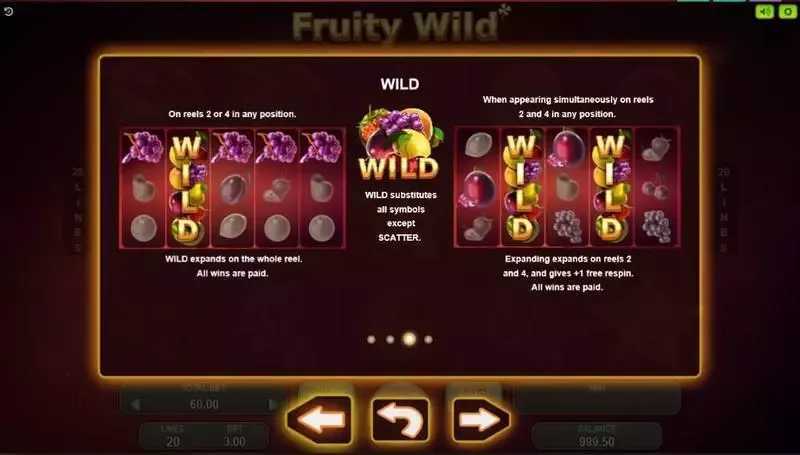Decrease total bet with left arrow
Image resolution: width=800 pixels, height=455 pixels.
coord(136,405)
